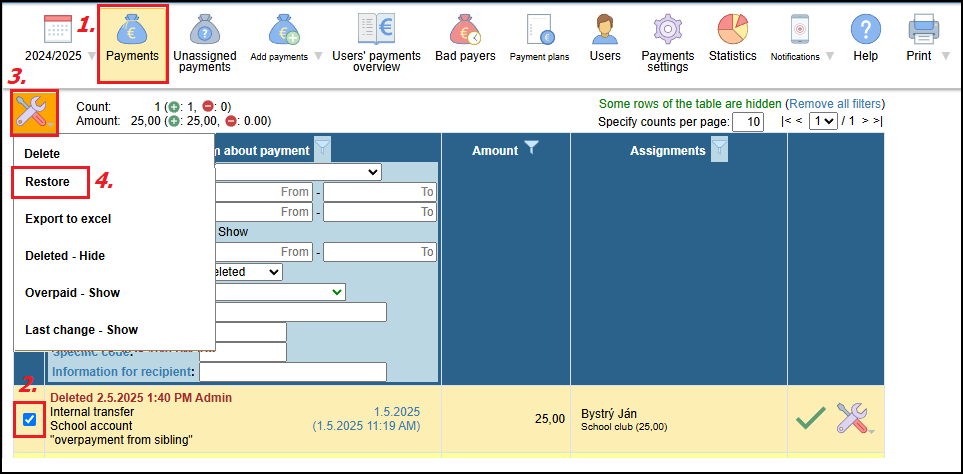Open the row wrench actions icon
The height and width of the screenshot is (474, 963).
pos(853,417)
